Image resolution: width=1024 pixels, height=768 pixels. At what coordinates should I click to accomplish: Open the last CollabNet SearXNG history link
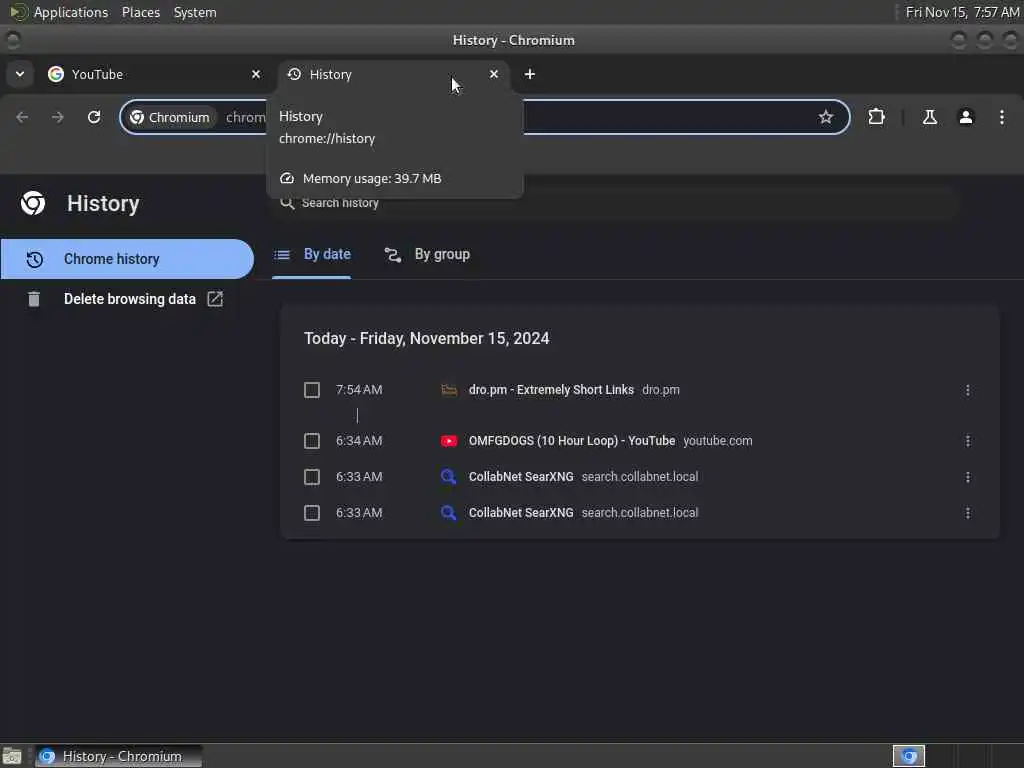[521, 513]
